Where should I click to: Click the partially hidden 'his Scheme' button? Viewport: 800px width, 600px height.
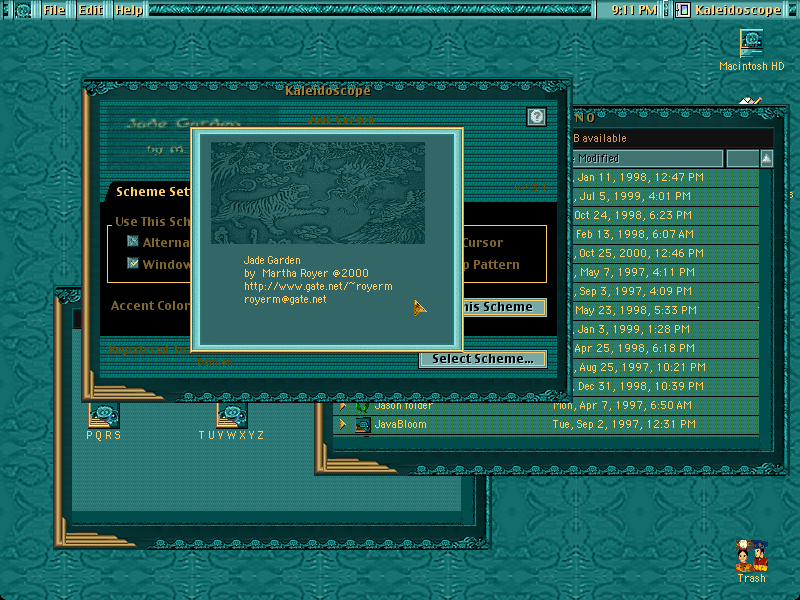click(505, 307)
